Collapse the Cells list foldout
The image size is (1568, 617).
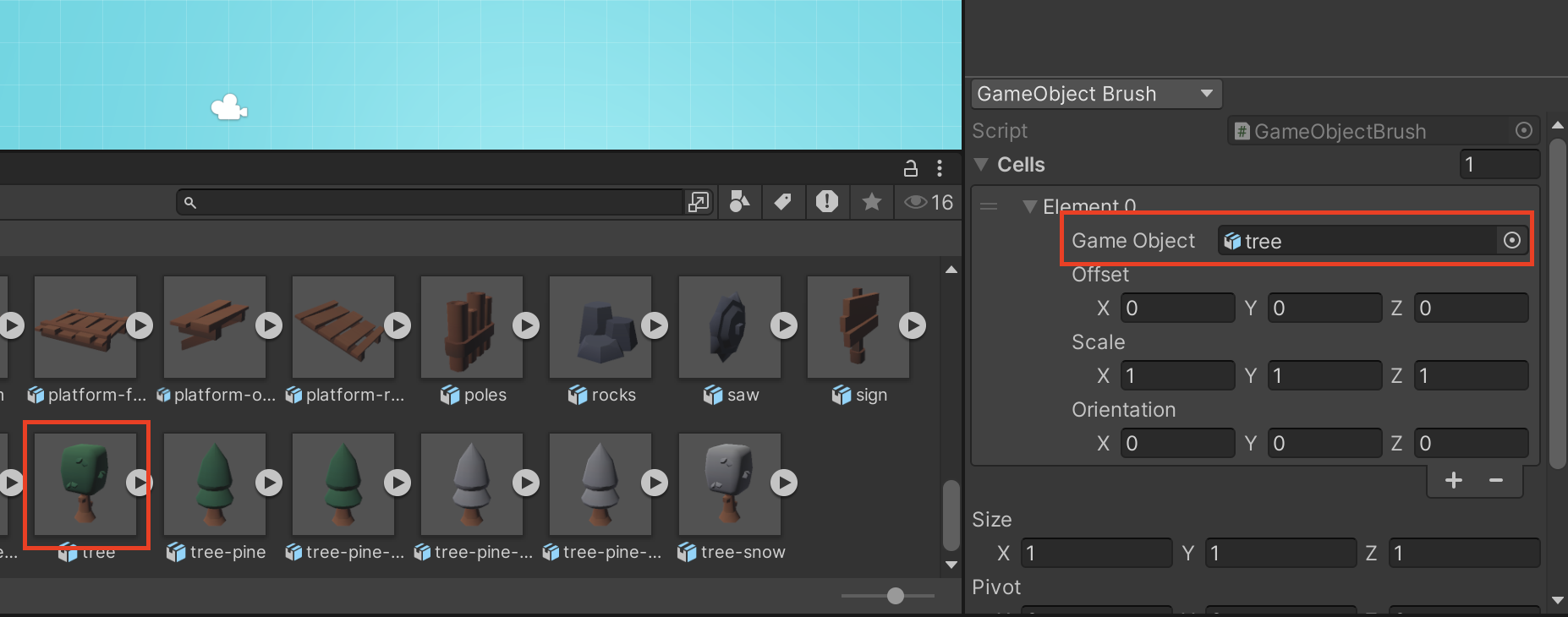click(981, 165)
